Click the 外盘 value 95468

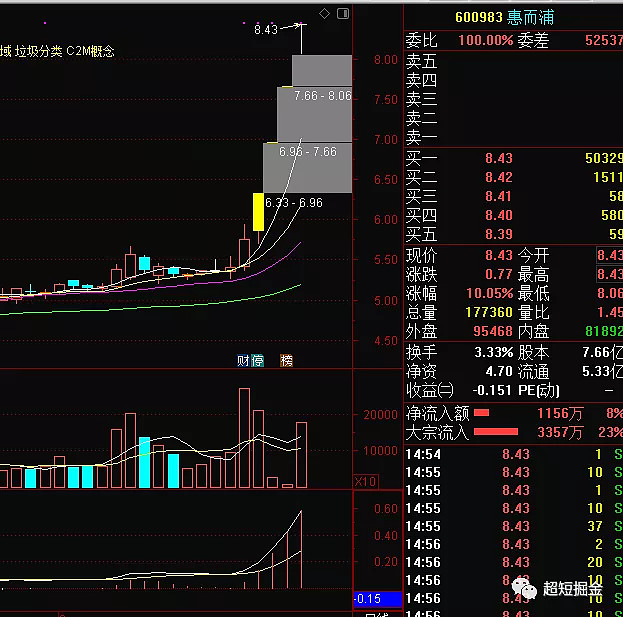point(493,331)
